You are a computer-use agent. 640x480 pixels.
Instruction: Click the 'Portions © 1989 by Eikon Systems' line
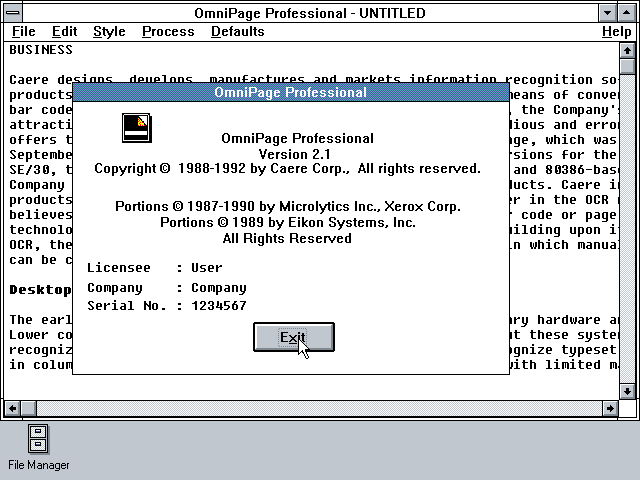288,222
